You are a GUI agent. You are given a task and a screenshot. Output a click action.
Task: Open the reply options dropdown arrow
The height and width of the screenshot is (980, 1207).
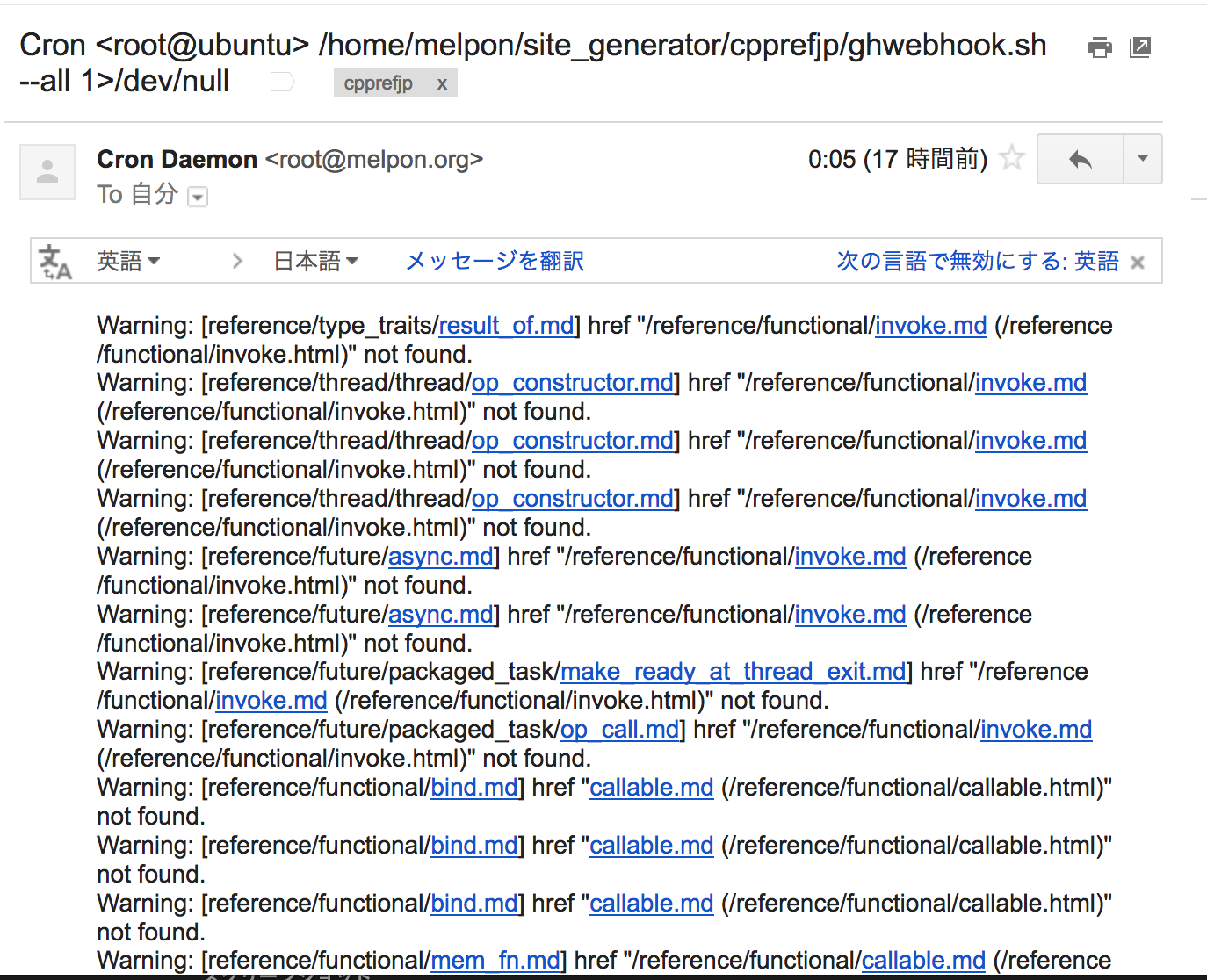(1142, 159)
